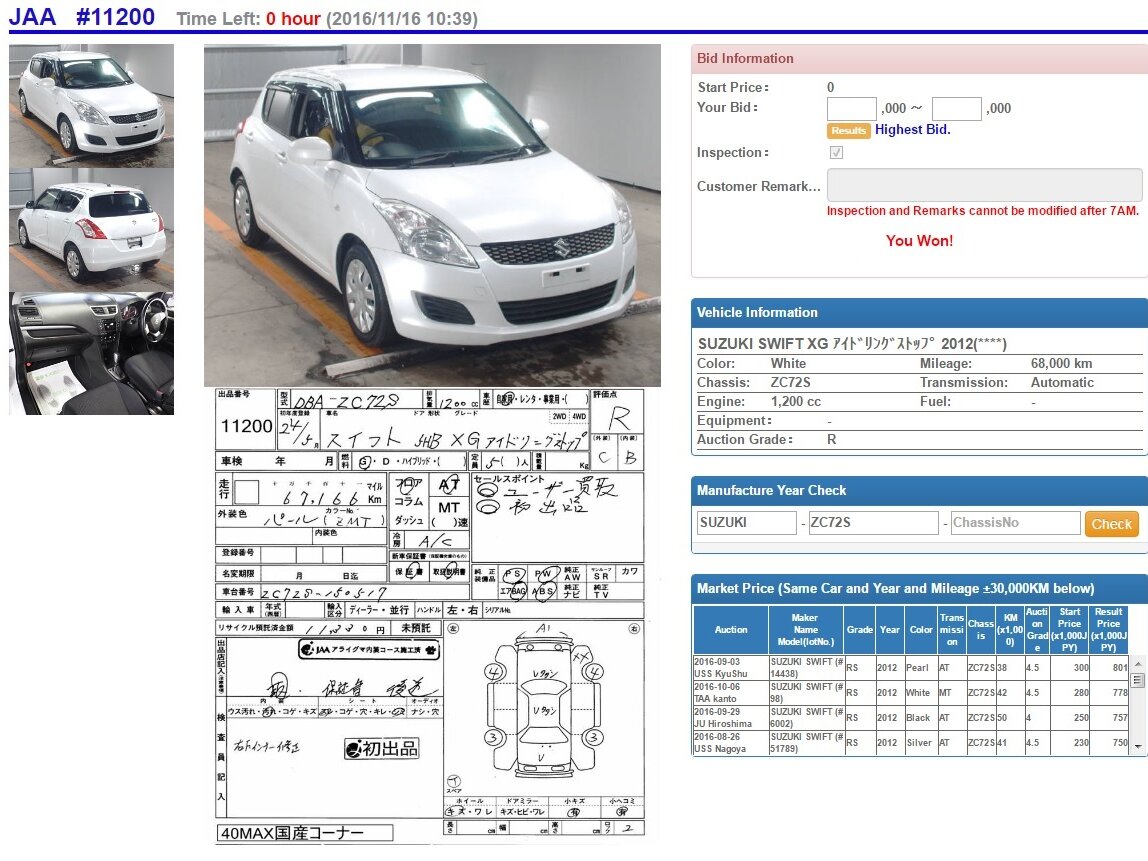Click the market price scrollbar down arrow

click(x=1137, y=747)
